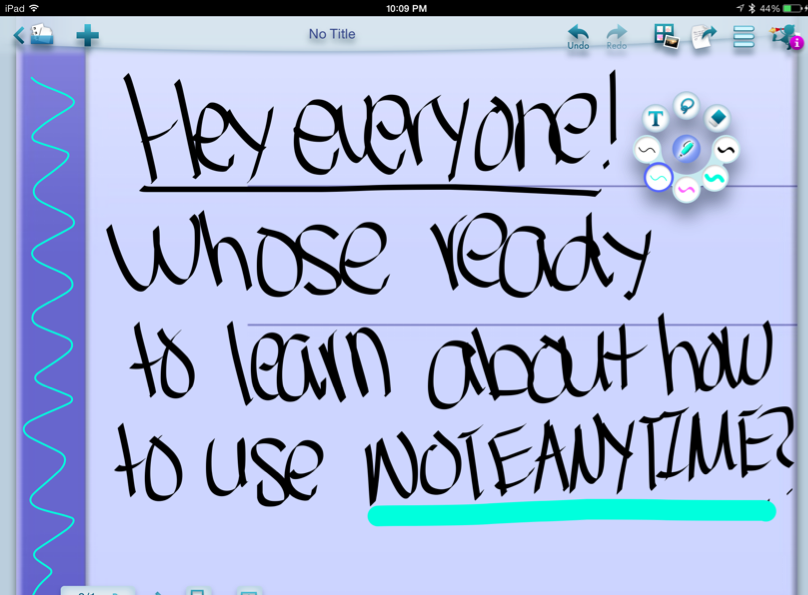This screenshot has width=808, height=595.
Task: Pick the thick cyan highlighter swatch
Action: (715, 178)
